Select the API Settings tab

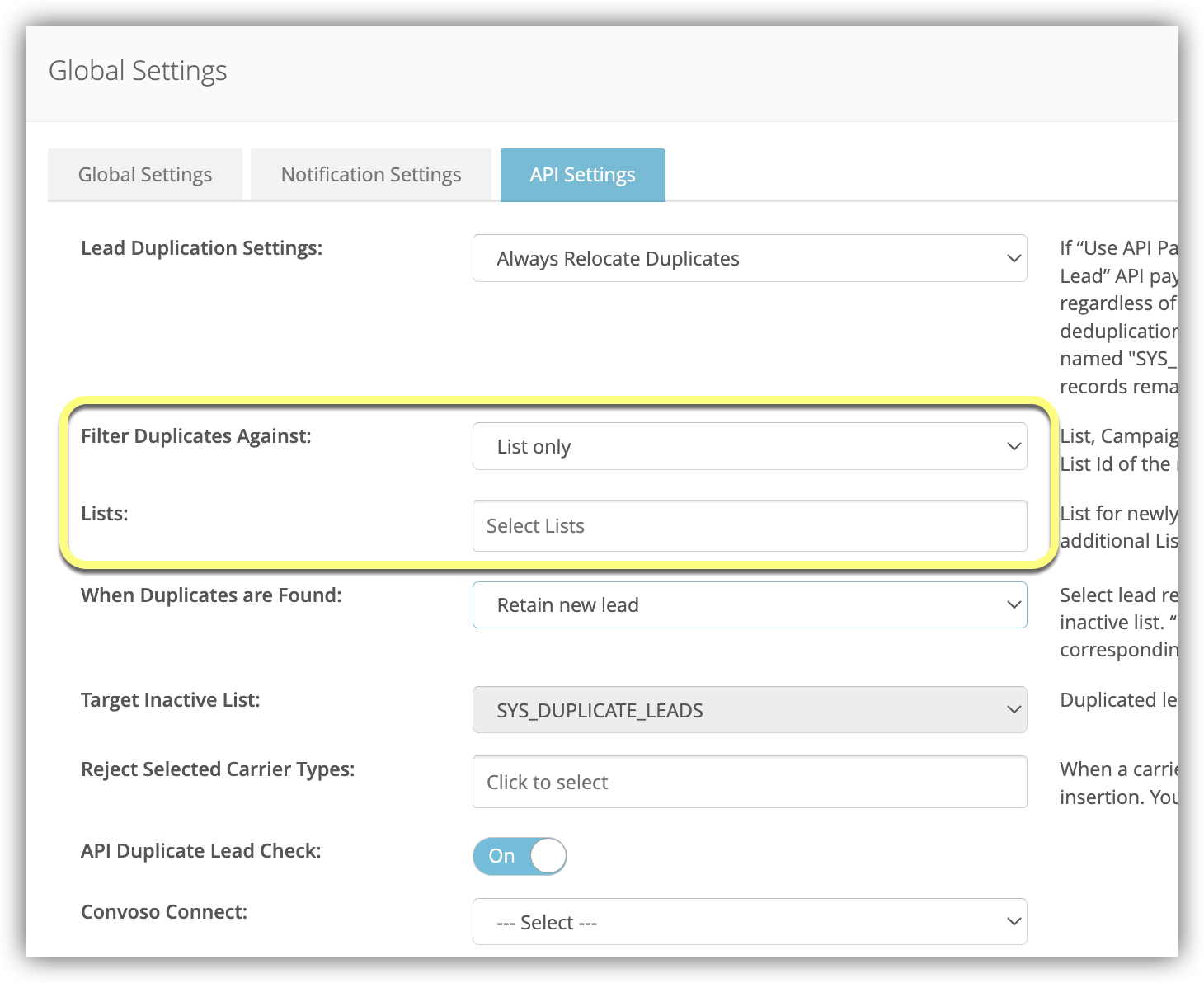(582, 175)
